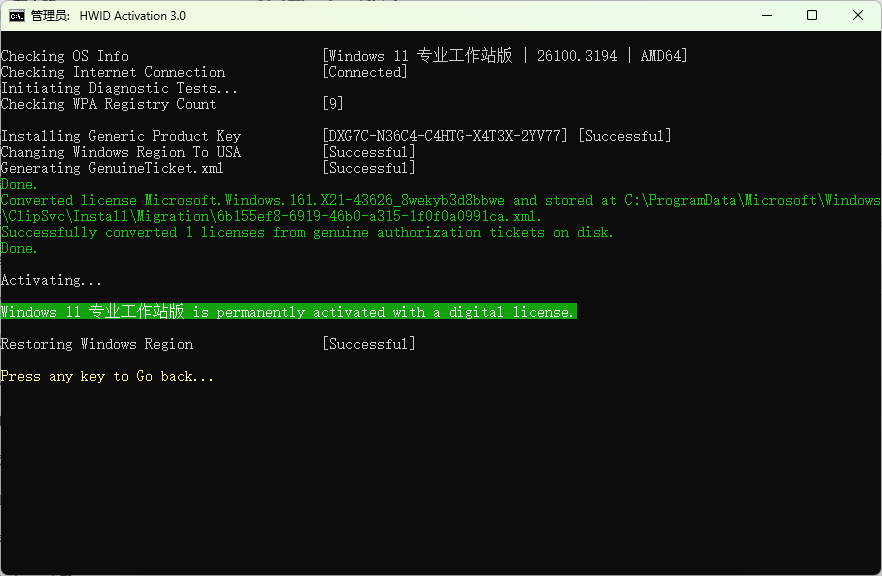Maximize the HWID Activation console window
The width and height of the screenshot is (882, 576).
point(812,16)
